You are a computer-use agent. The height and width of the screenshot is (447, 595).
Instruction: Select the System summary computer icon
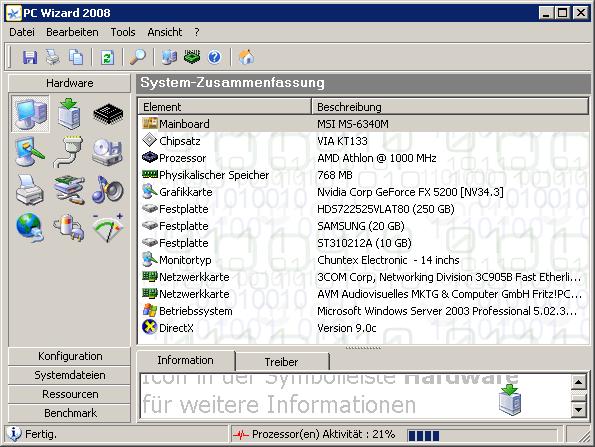point(30,113)
